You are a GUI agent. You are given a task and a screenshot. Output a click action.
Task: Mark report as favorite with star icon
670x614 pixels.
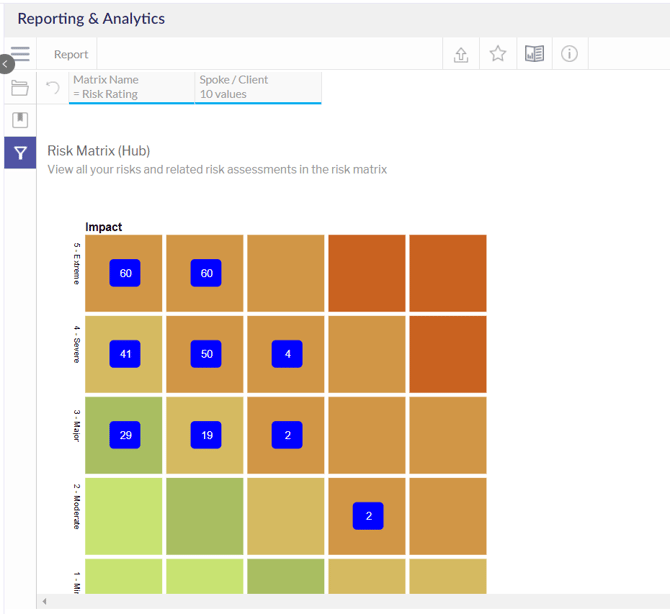pyautogui.click(x=497, y=55)
